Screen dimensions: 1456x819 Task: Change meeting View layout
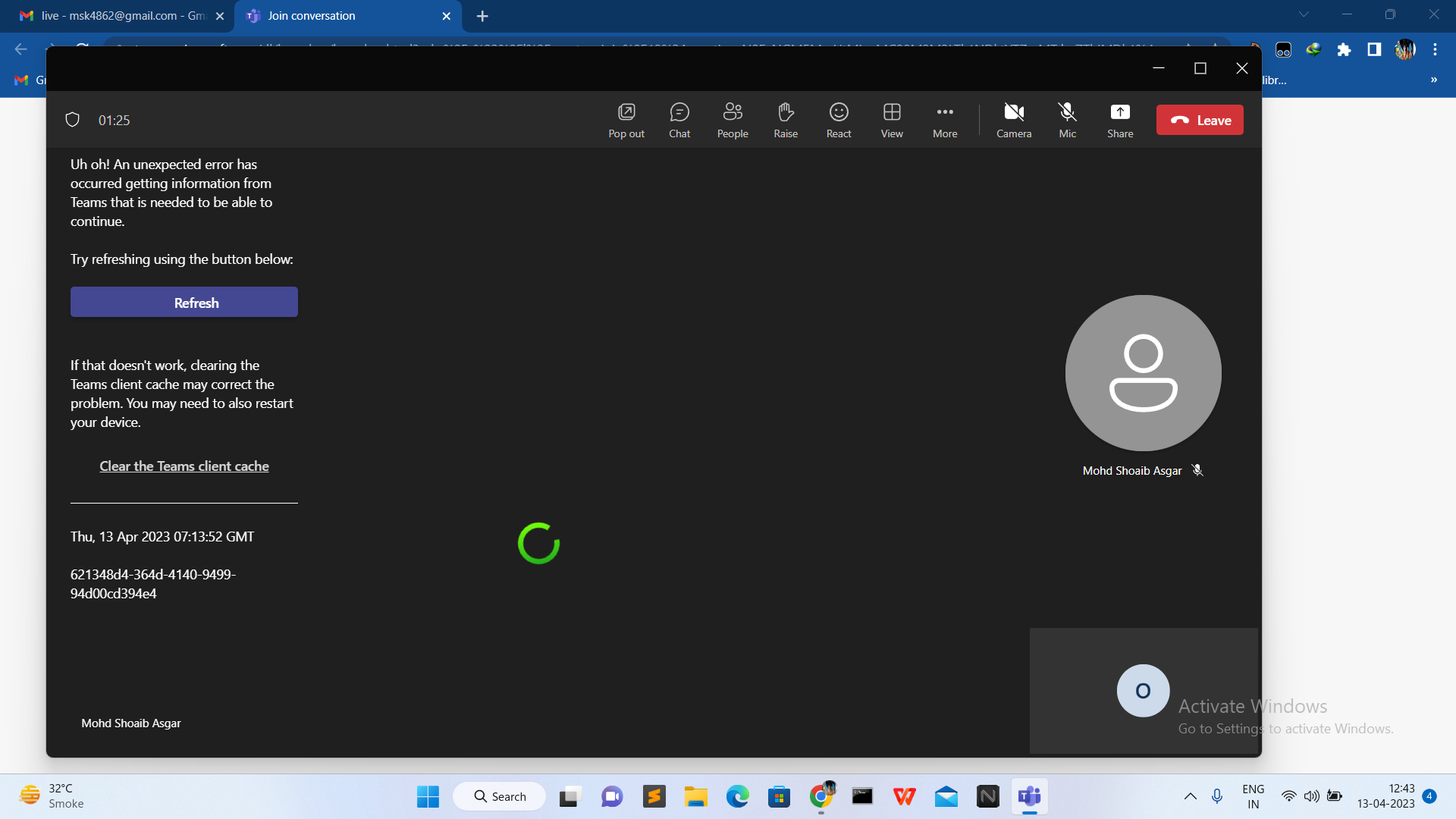892,121
